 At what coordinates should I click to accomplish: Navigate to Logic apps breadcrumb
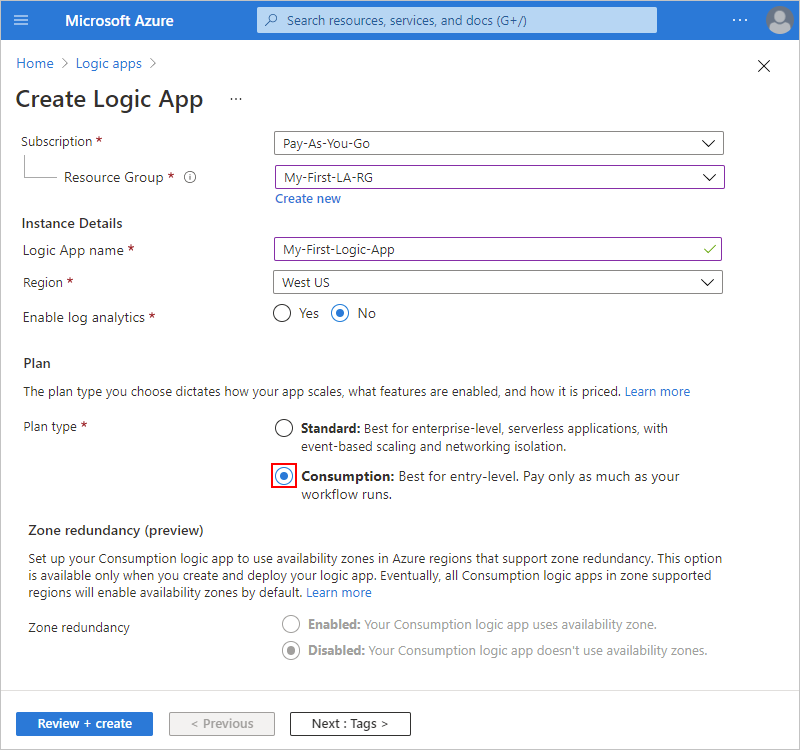click(x=109, y=63)
